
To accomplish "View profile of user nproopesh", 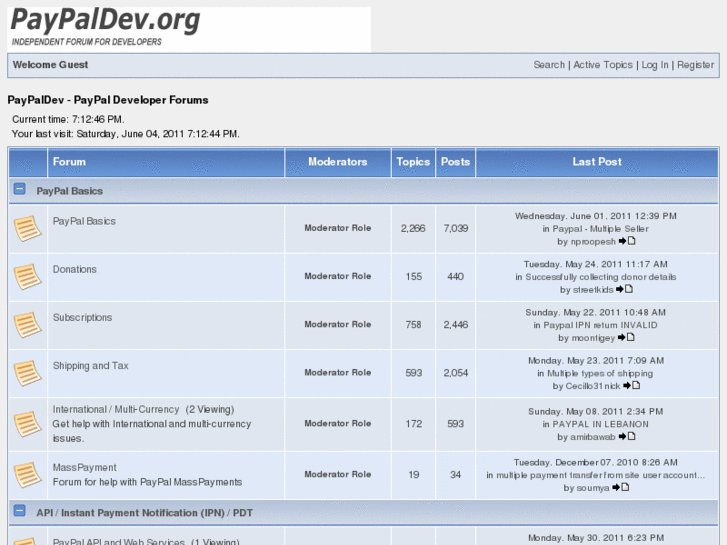I will [x=593, y=242].
